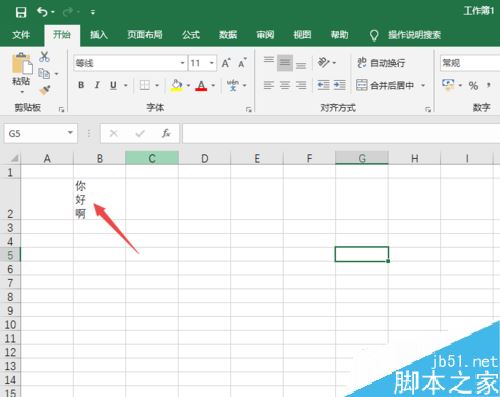Viewport: 500px width, 397px height.
Task: Switch to the 帮助 ribbon tab
Action: click(339, 34)
